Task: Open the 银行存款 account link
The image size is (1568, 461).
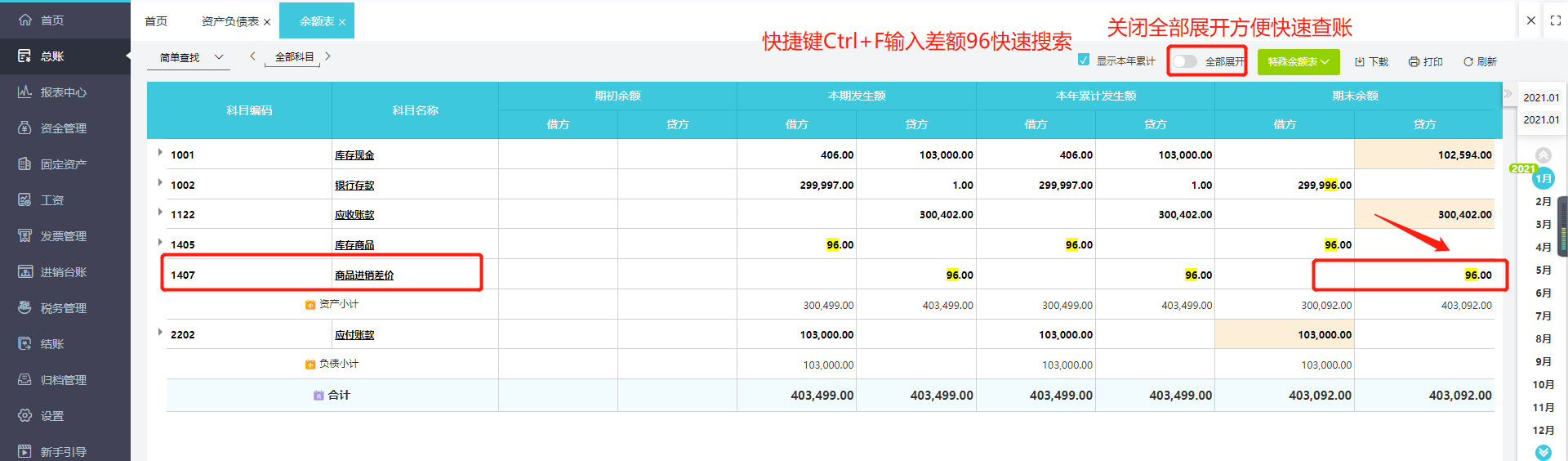Action: [x=354, y=186]
